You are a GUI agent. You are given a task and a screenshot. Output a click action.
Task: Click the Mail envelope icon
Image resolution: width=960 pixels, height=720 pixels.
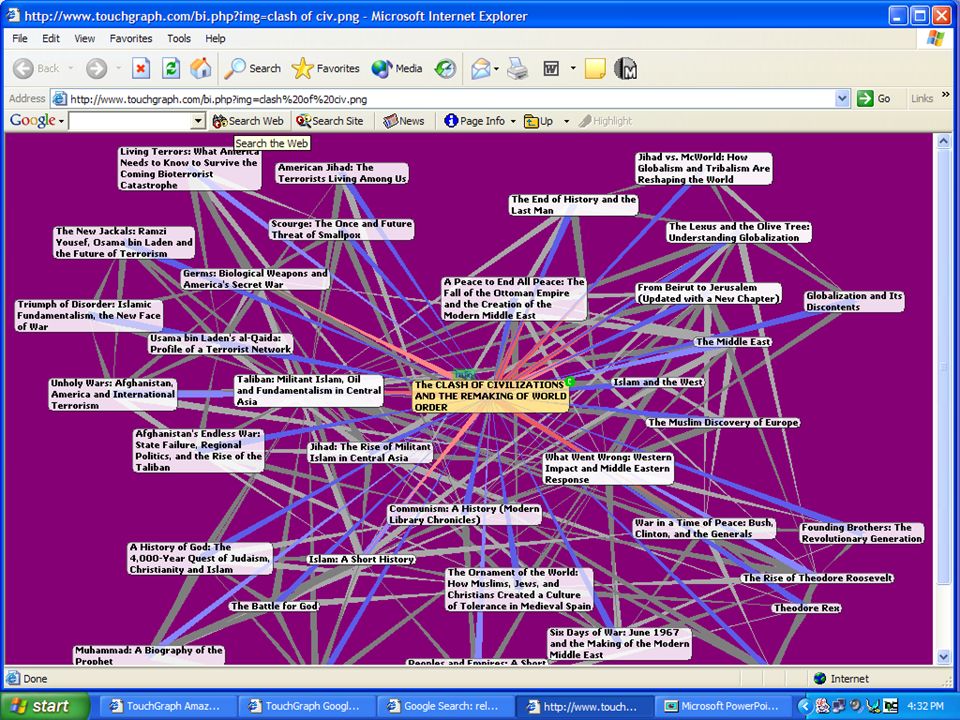coord(481,69)
